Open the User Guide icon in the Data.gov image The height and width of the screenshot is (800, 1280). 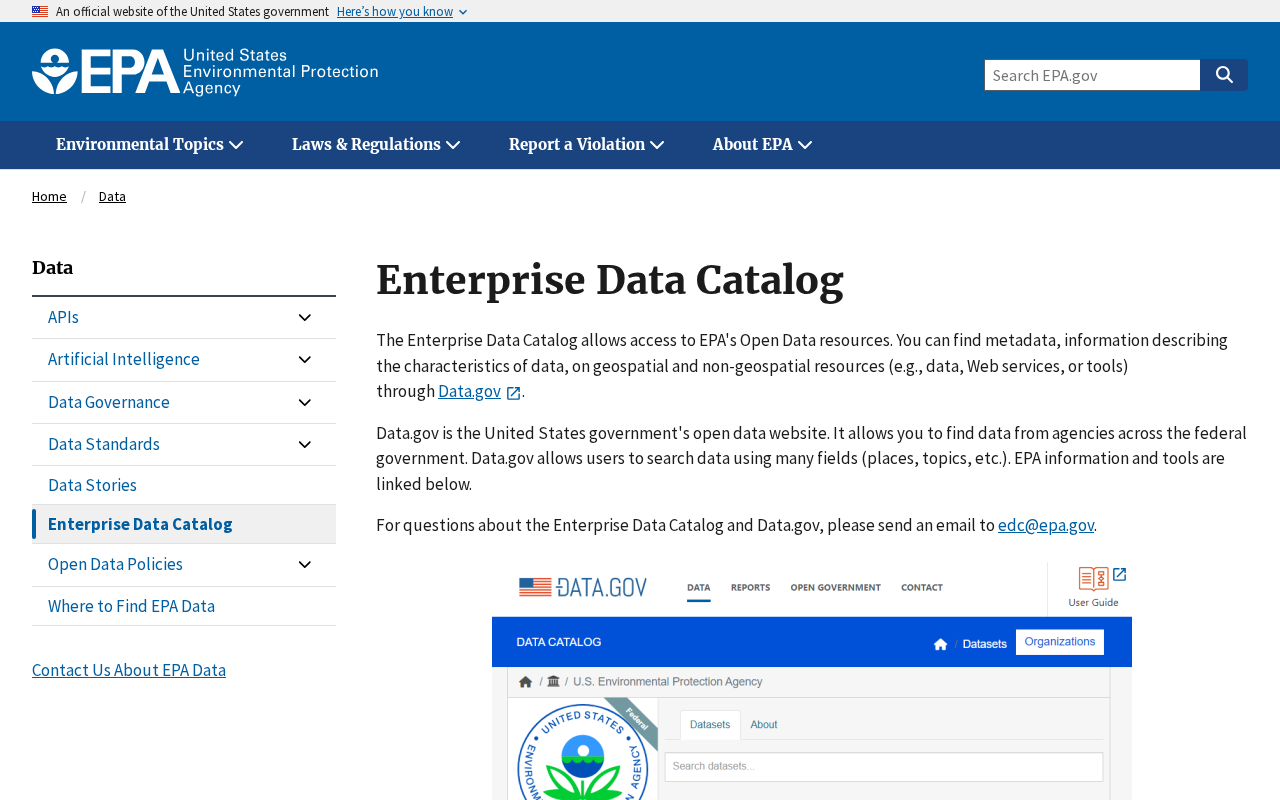[x=1093, y=587]
